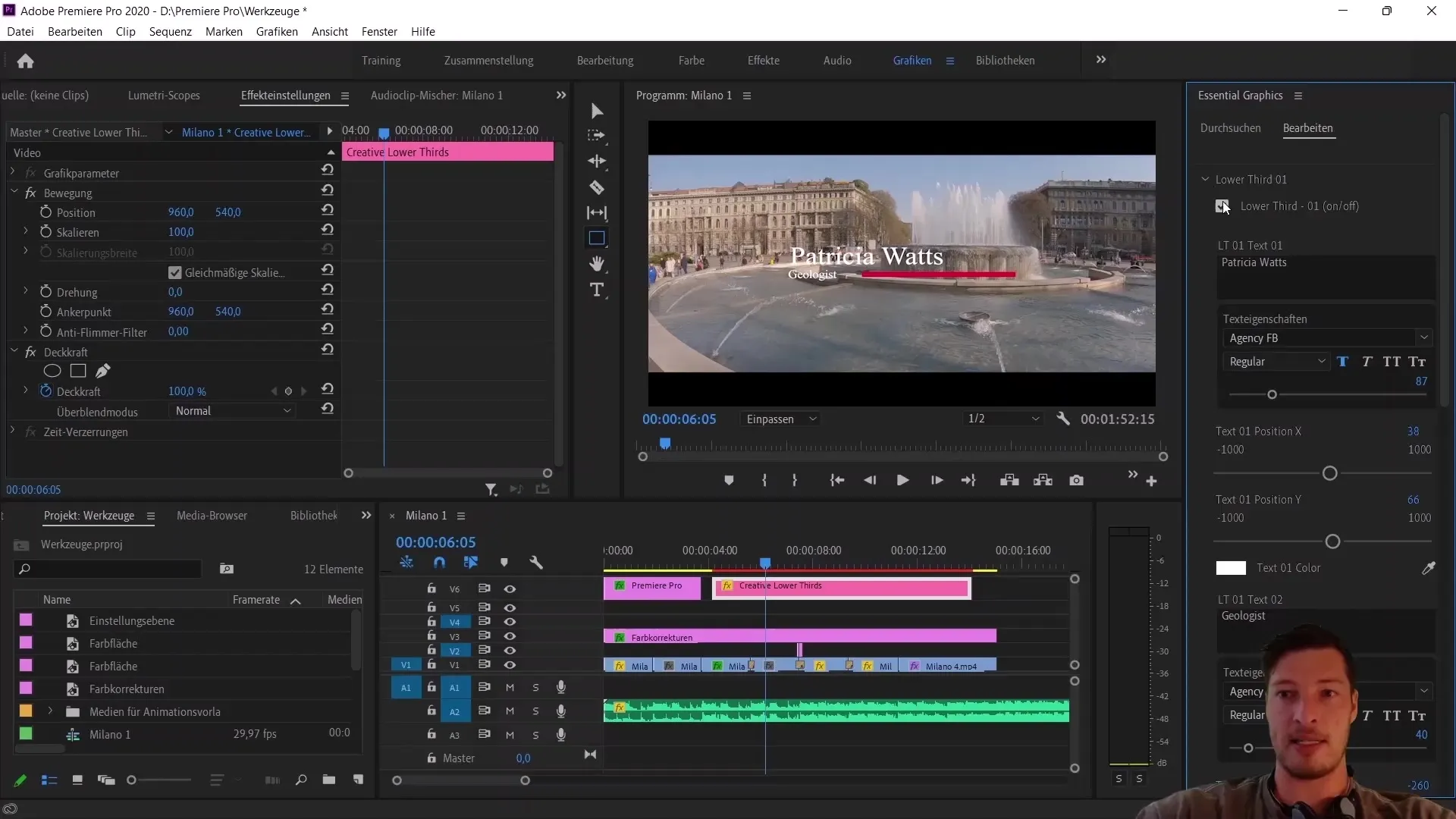Uncheck Gleichmäßige Skalierung checkbox
1456x819 pixels.
(175, 272)
